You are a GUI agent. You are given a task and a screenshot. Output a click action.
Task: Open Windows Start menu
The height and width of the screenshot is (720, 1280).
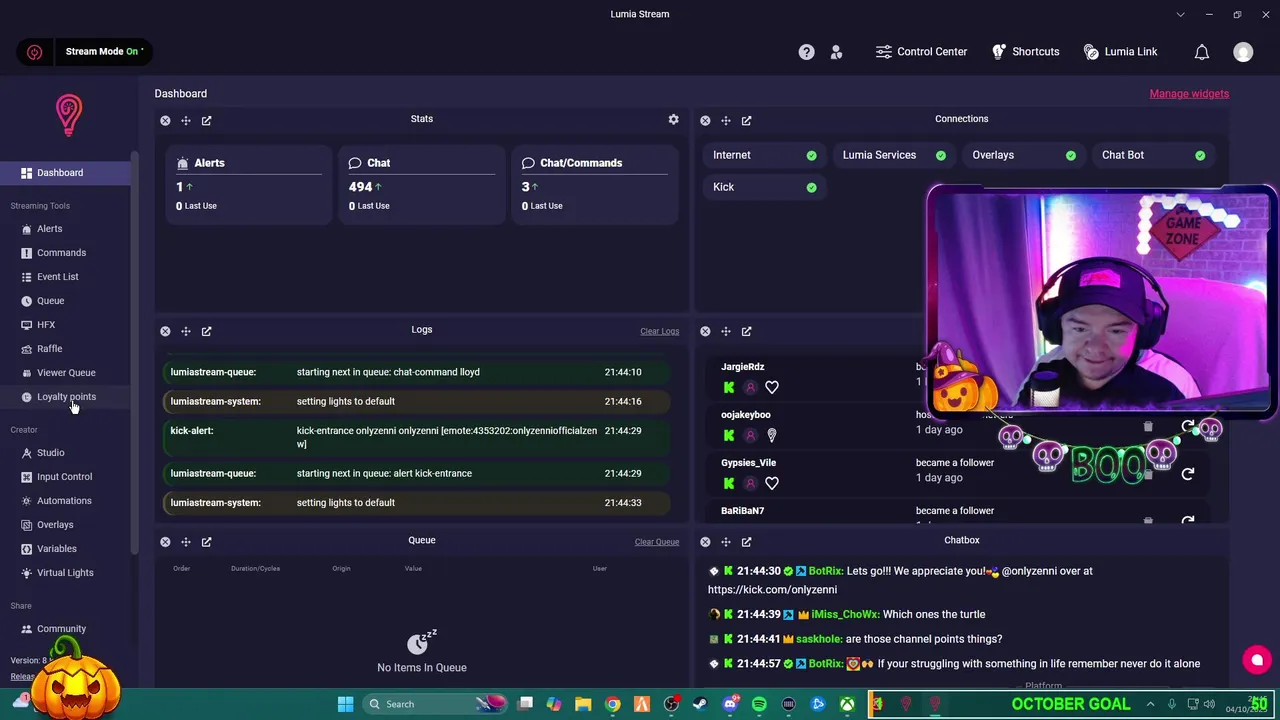point(345,704)
